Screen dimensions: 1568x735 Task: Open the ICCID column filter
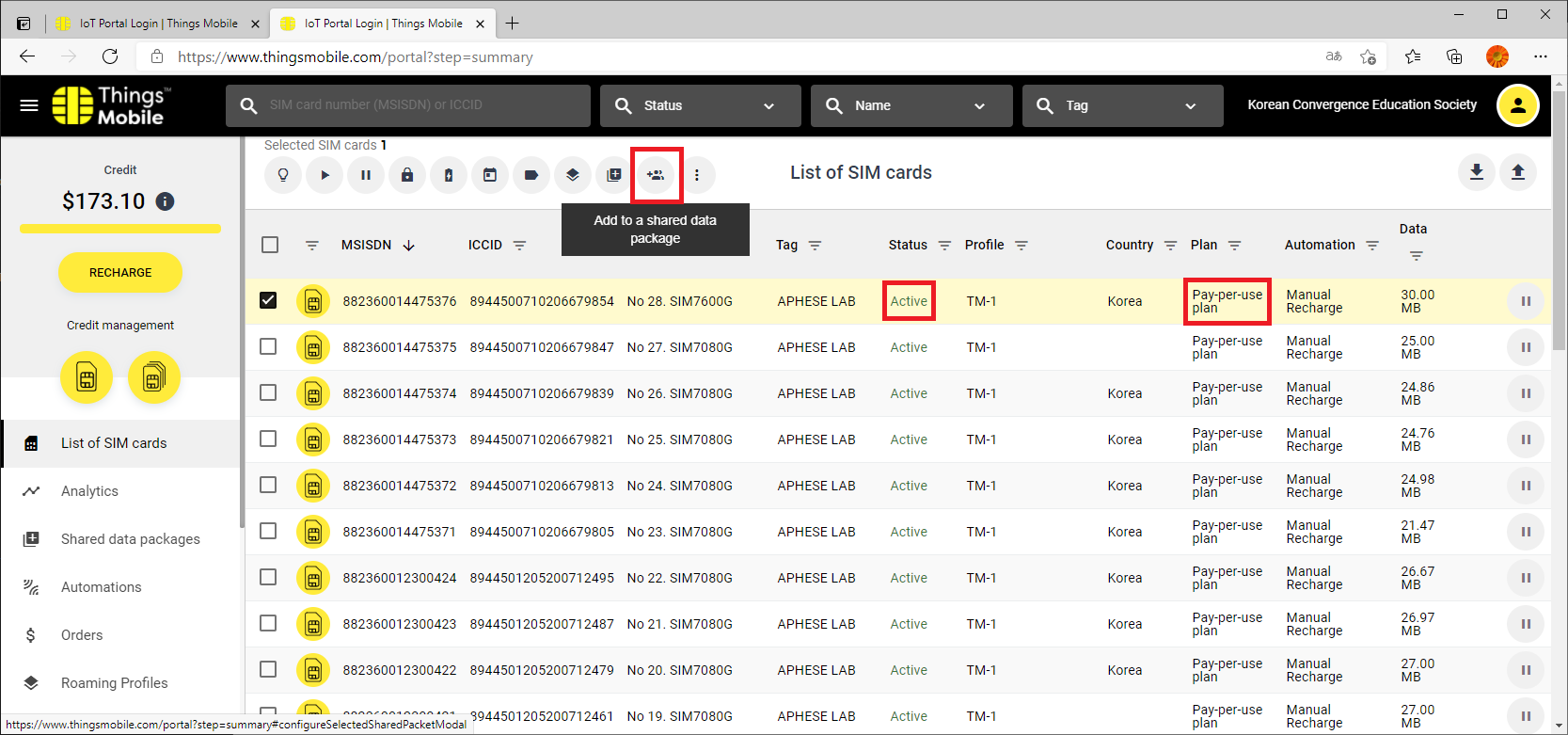pos(519,246)
